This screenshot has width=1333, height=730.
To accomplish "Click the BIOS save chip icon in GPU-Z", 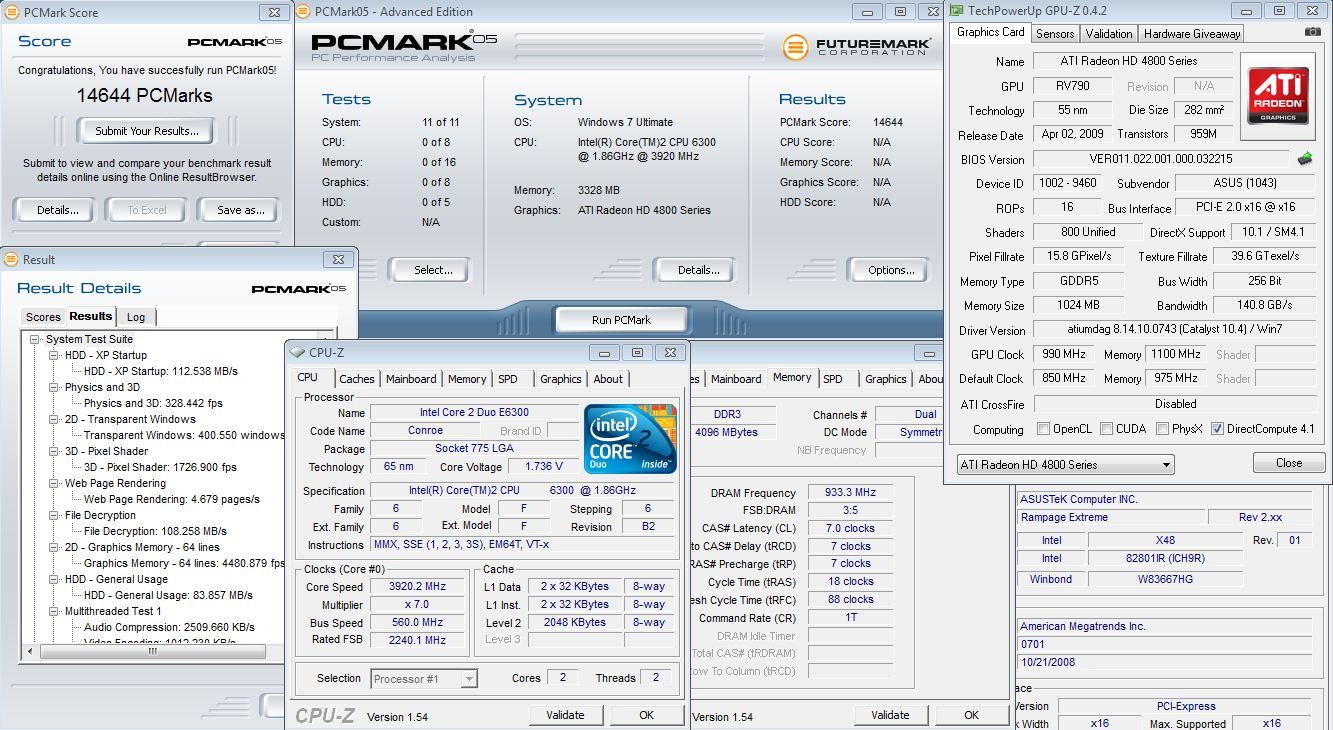I will tap(1304, 159).
